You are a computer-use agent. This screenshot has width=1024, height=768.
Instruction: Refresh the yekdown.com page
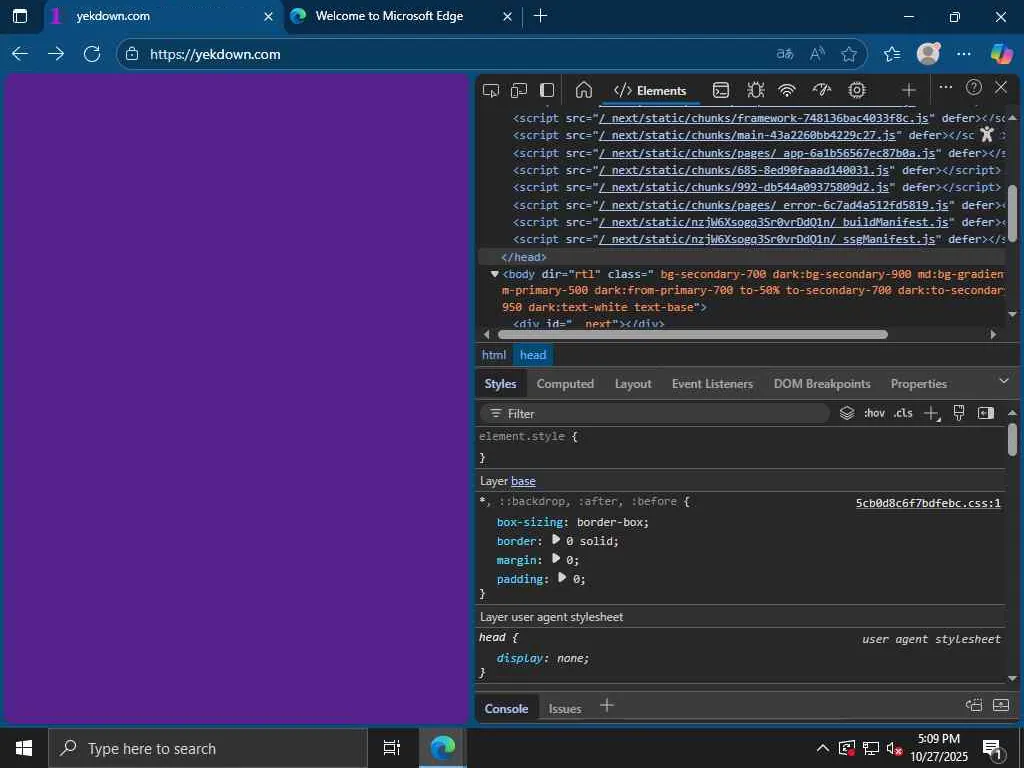tap(92, 54)
